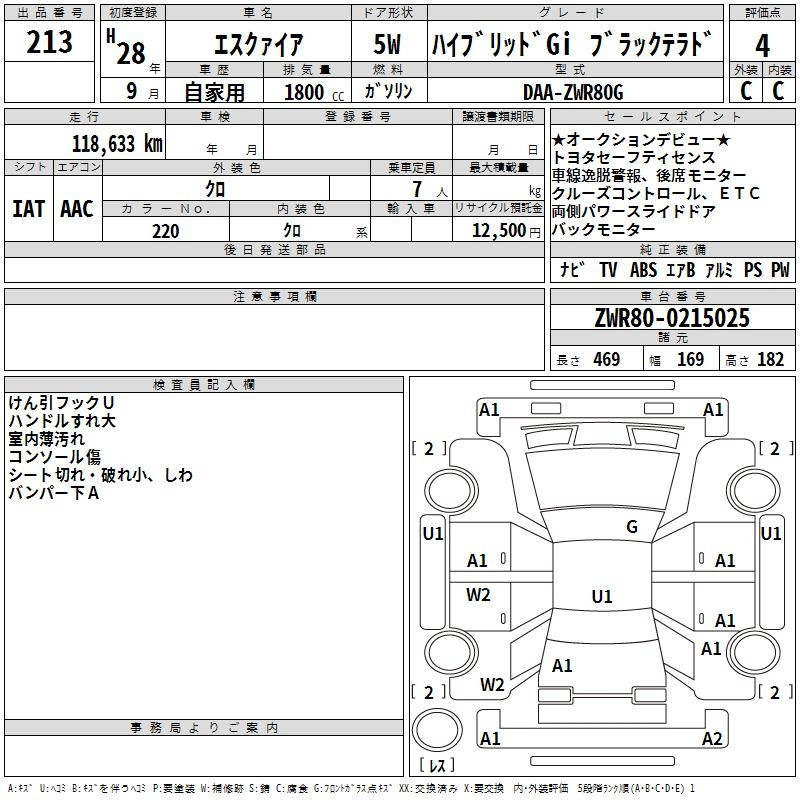The width and height of the screenshot is (800, 800).
Task: Select the fuel type ガソリン
Action: 388,91
